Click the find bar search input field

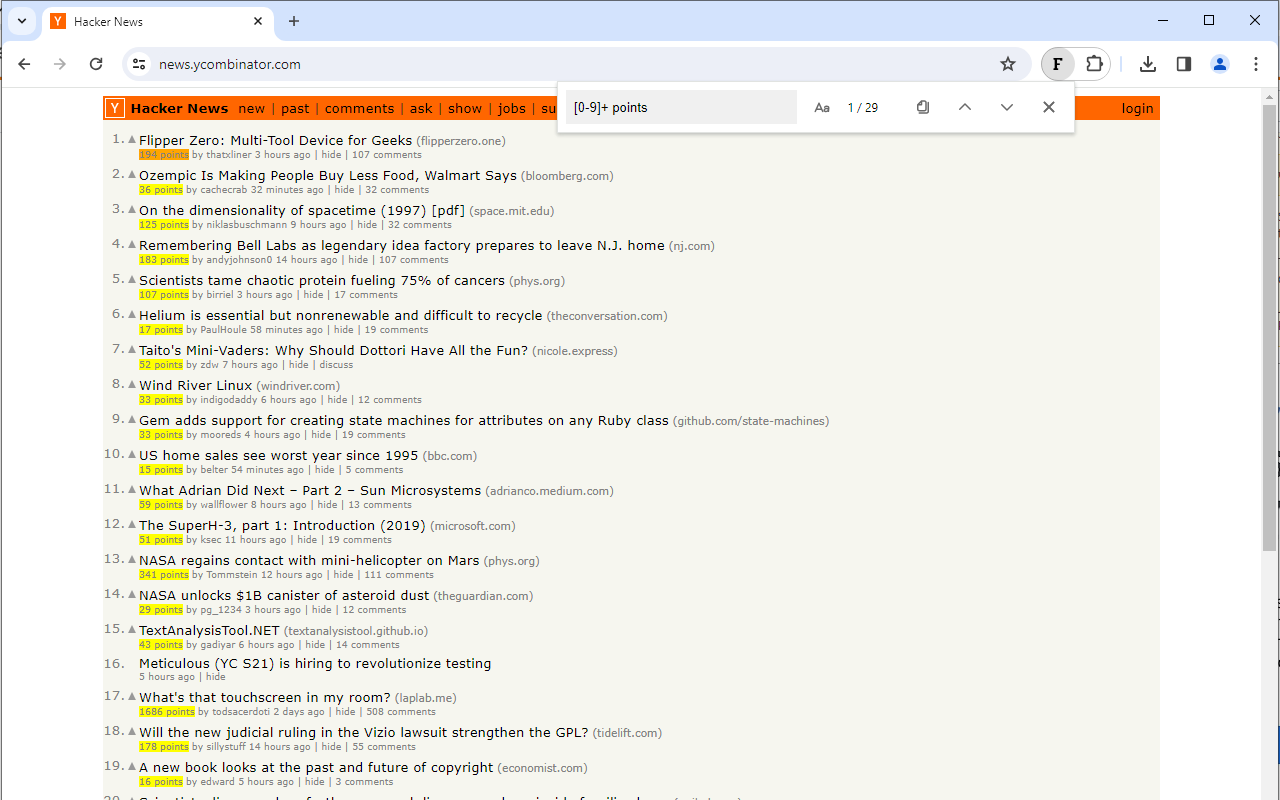click(680, 106)
